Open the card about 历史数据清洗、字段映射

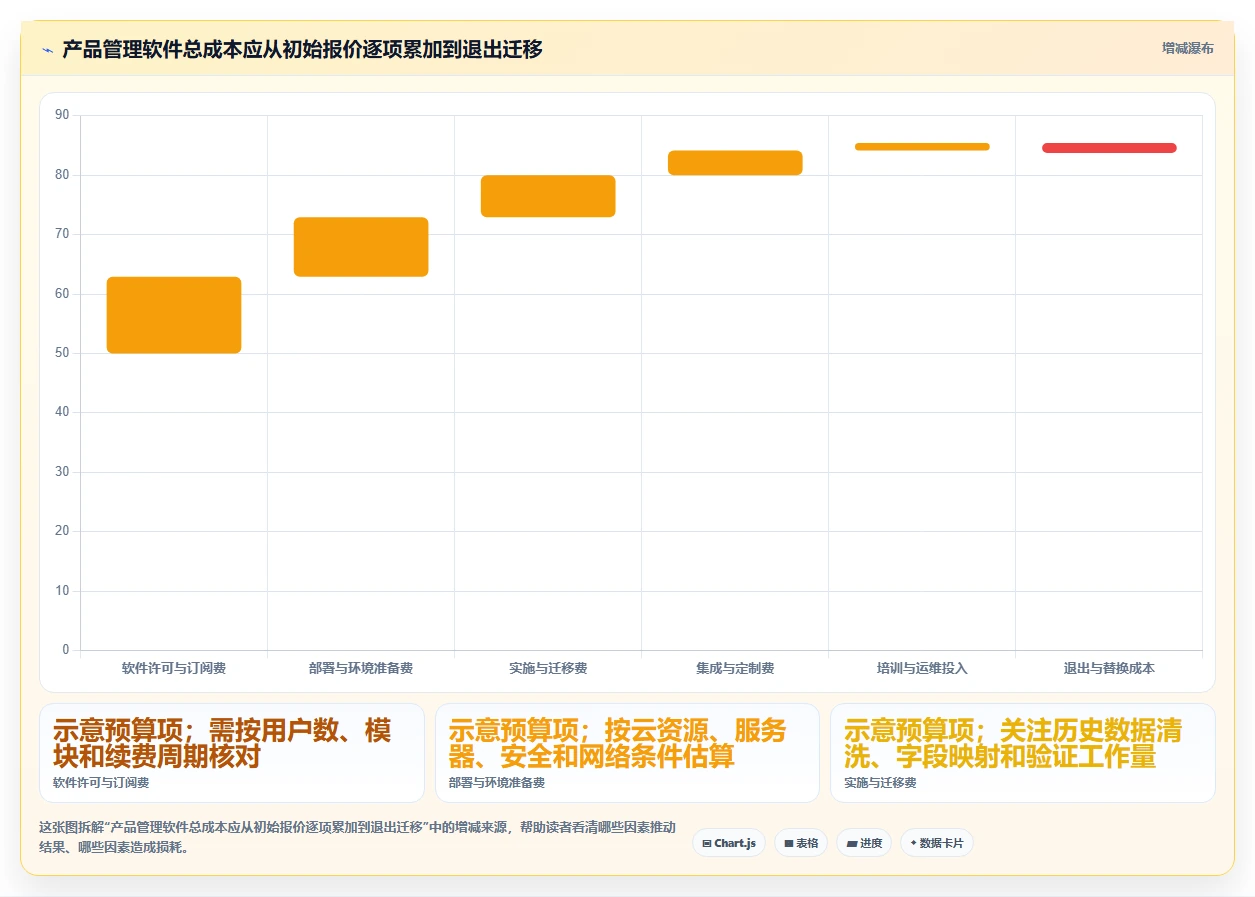click(x=1022, y=753)
